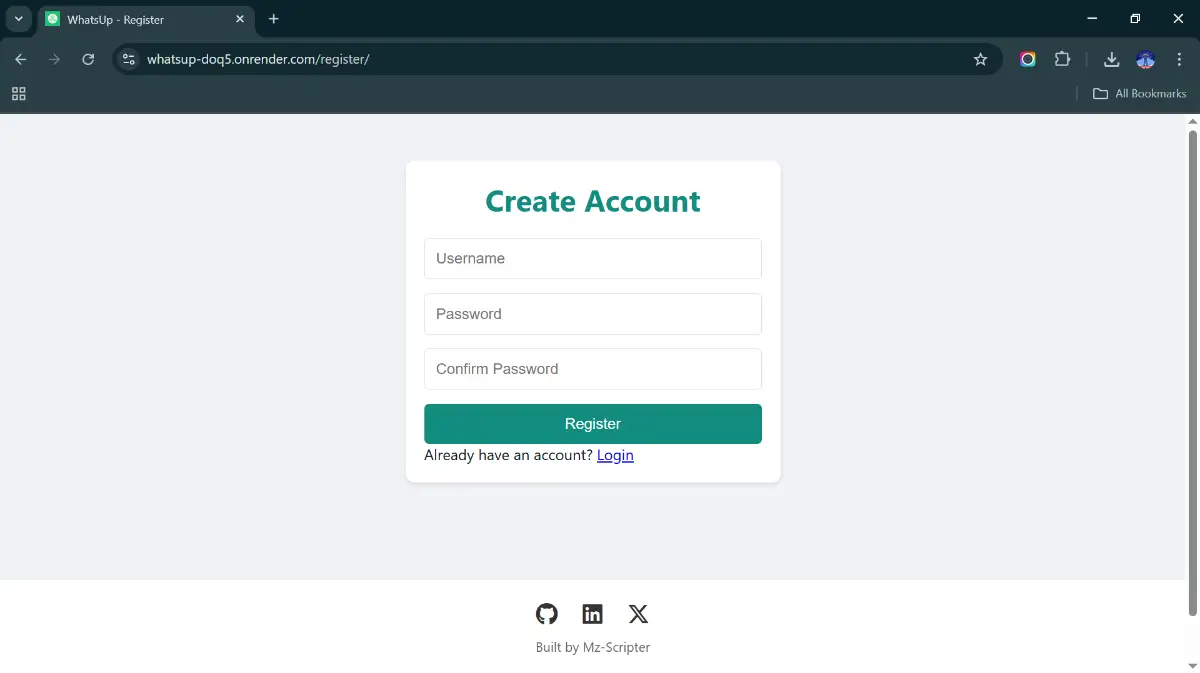Image resolution: width=1200 pixels, height=673 pixels.
Task: Open the Chrome profile avatar
Action: [x=1146, y=59]
